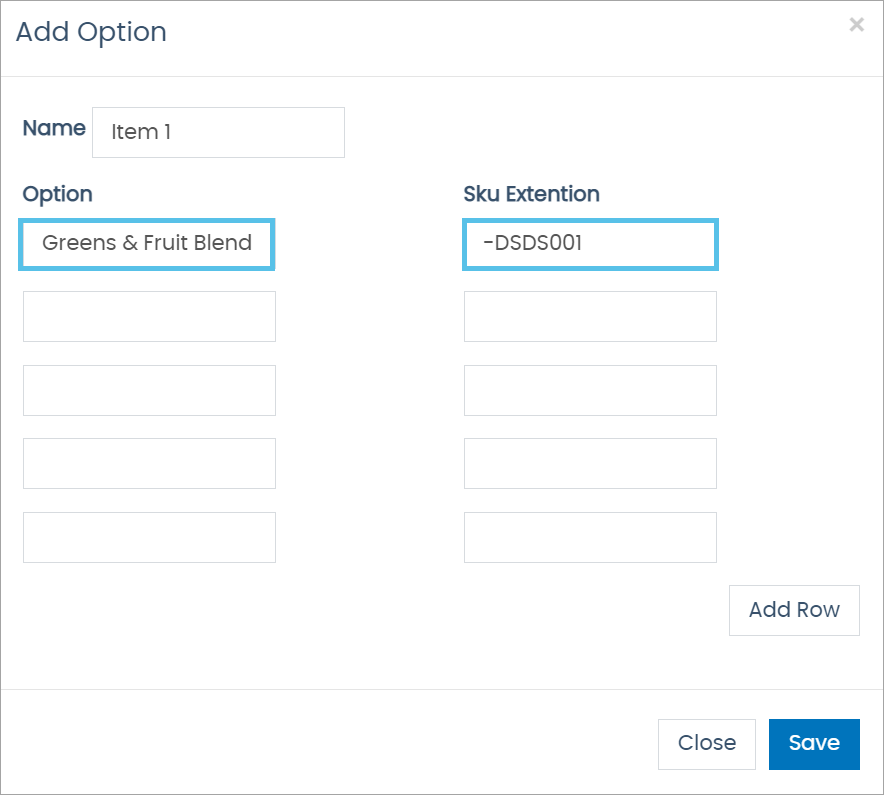Focus the fourth Option input box
This screenshot has height=795, width=884.
coord(149,463)
